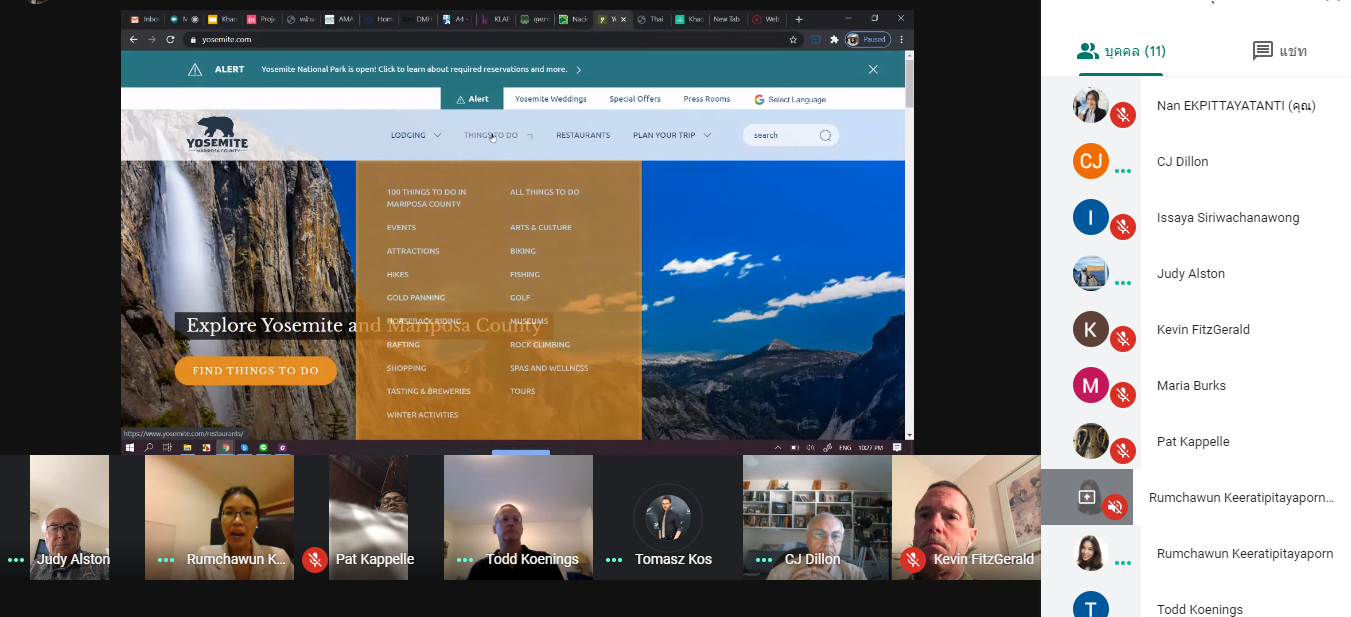Open the Special Offers link
1351x617 pixels.
pos(635,99)
